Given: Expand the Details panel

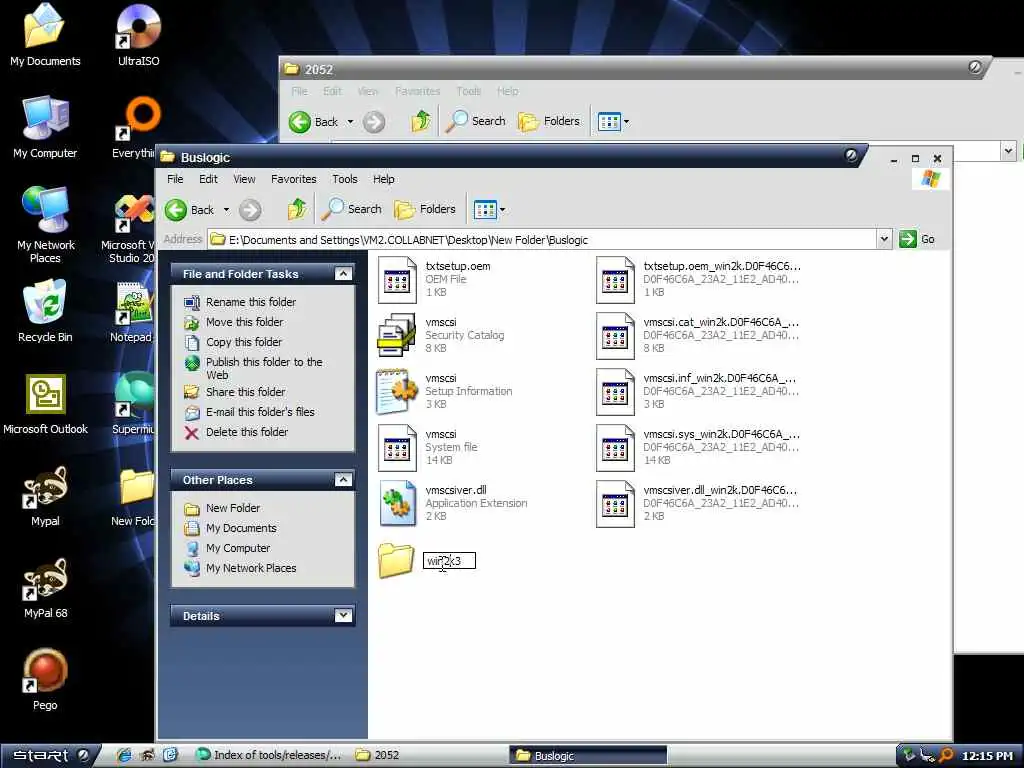Looking at the screenshot, I should coord(343,615).
